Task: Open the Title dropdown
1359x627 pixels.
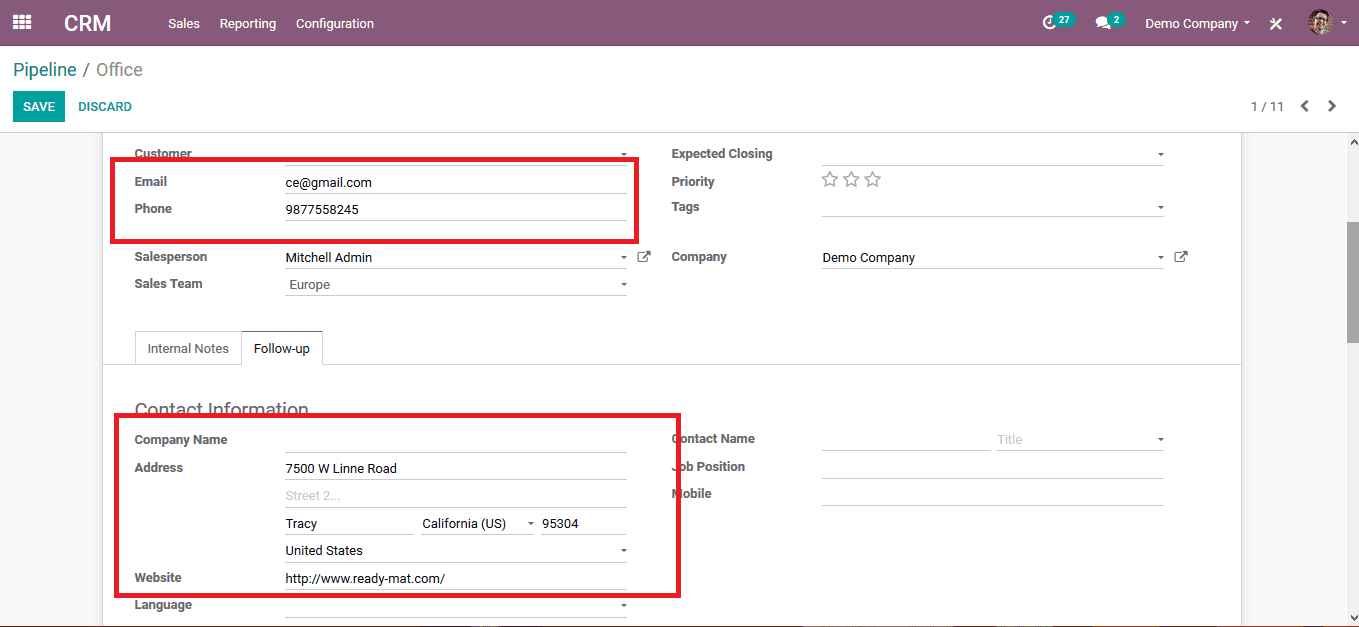Action: coord(1080,439)
